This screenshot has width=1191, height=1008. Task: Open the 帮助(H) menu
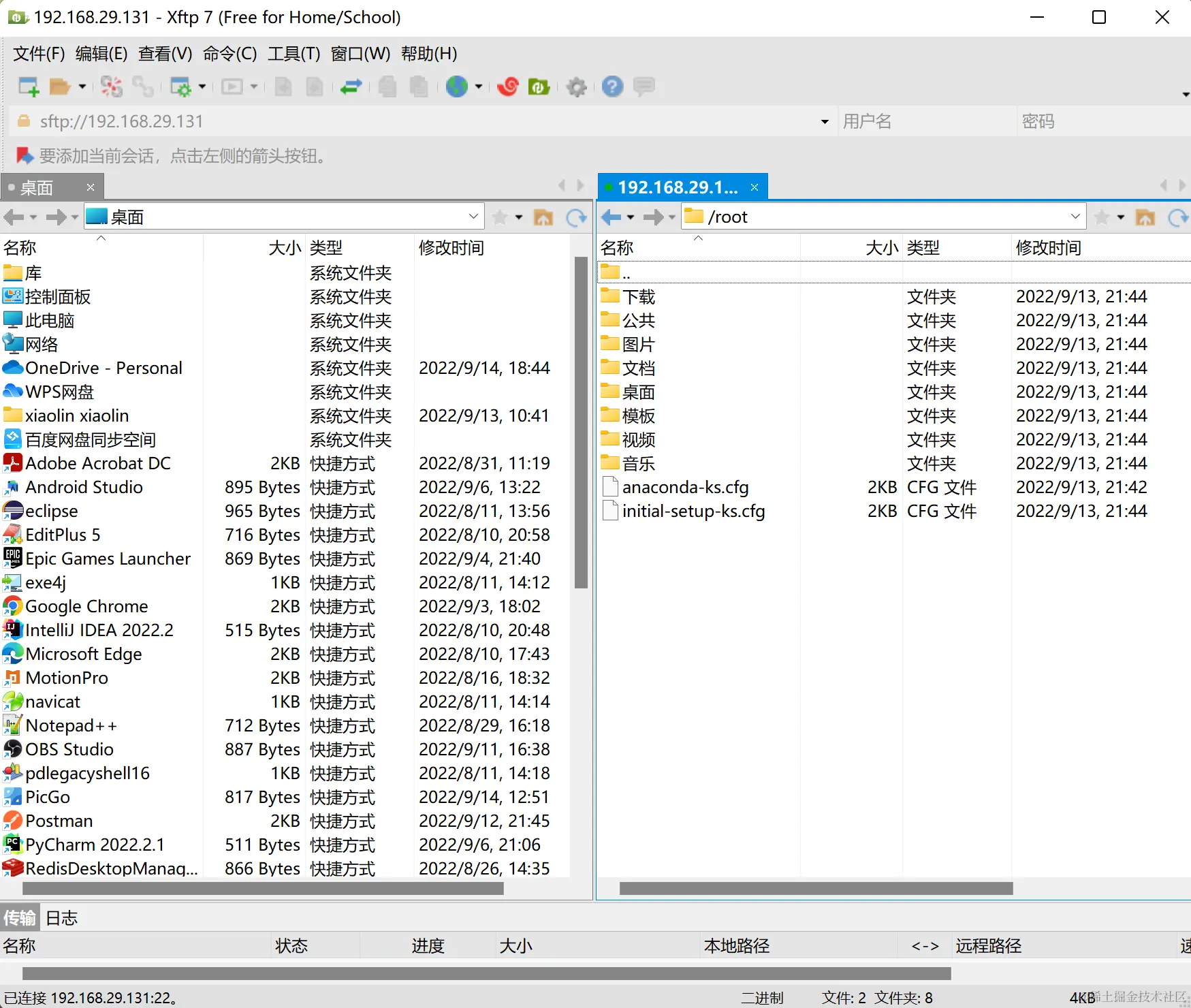429,54
